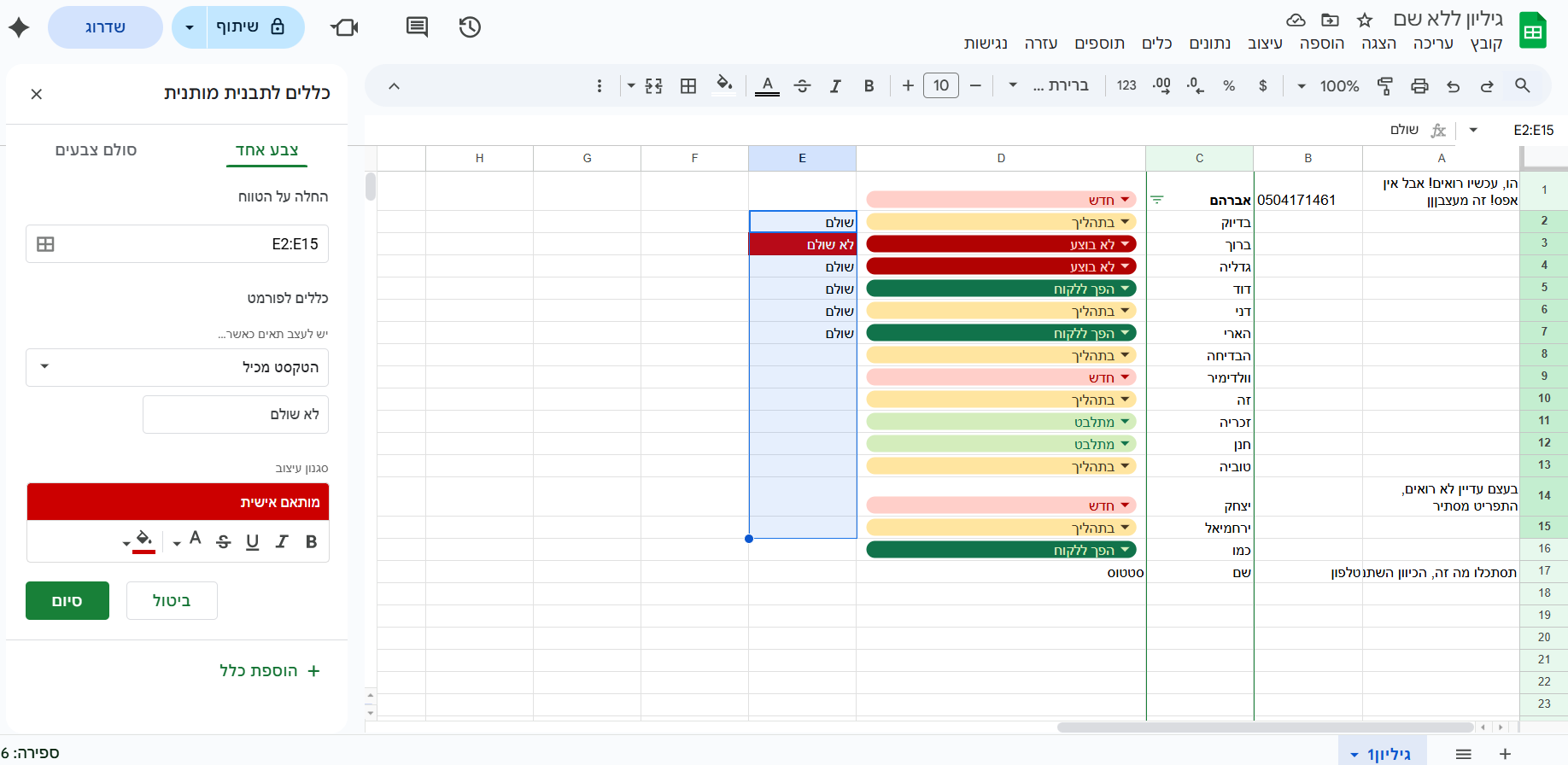This screenshot has width=1568, height=765.
Task: Open version history clock icon
Action: [x=470, y=27]
